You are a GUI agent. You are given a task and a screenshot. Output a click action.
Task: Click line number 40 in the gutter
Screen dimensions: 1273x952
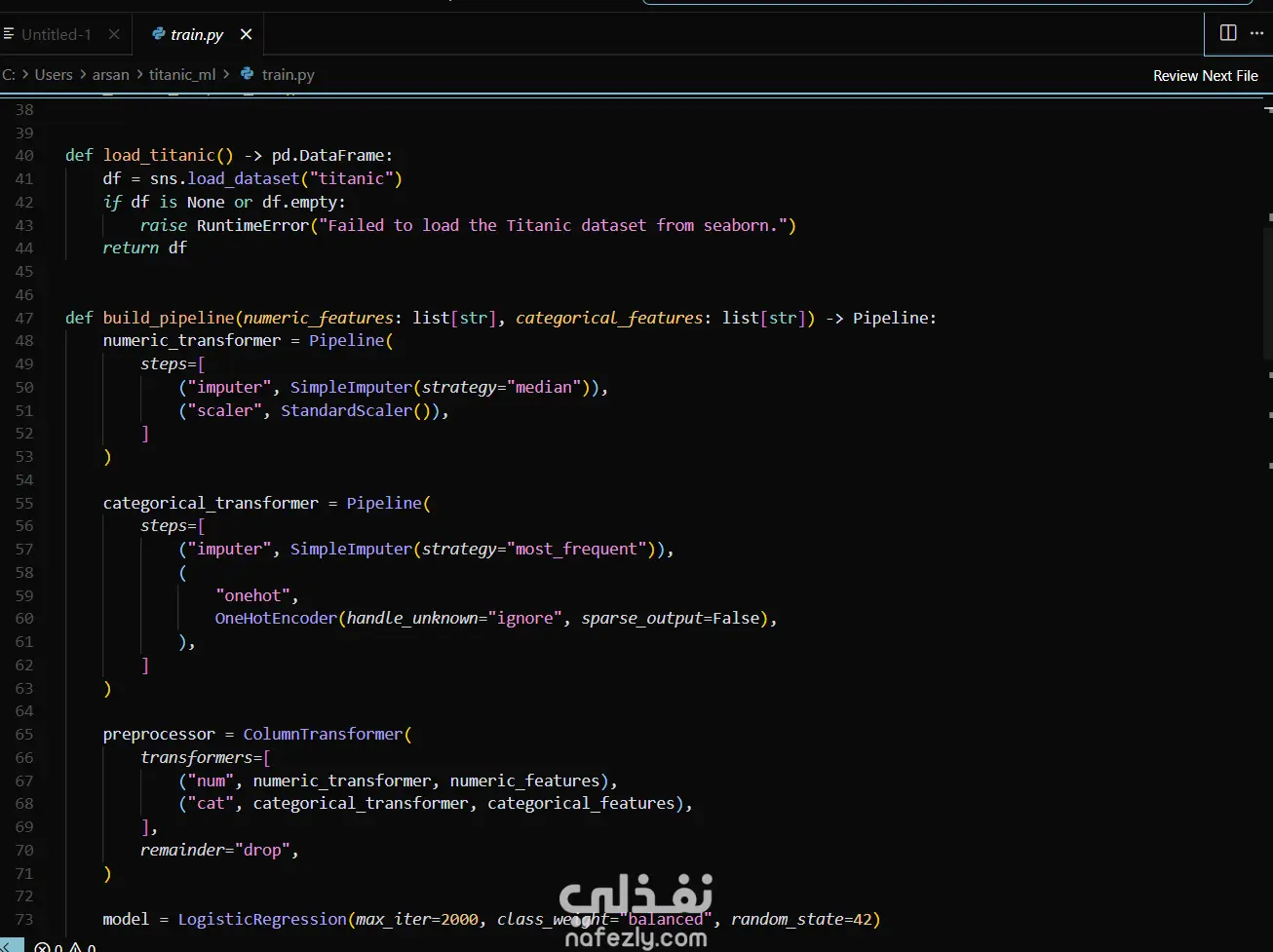pyautogui.click(x=24, y=156)
